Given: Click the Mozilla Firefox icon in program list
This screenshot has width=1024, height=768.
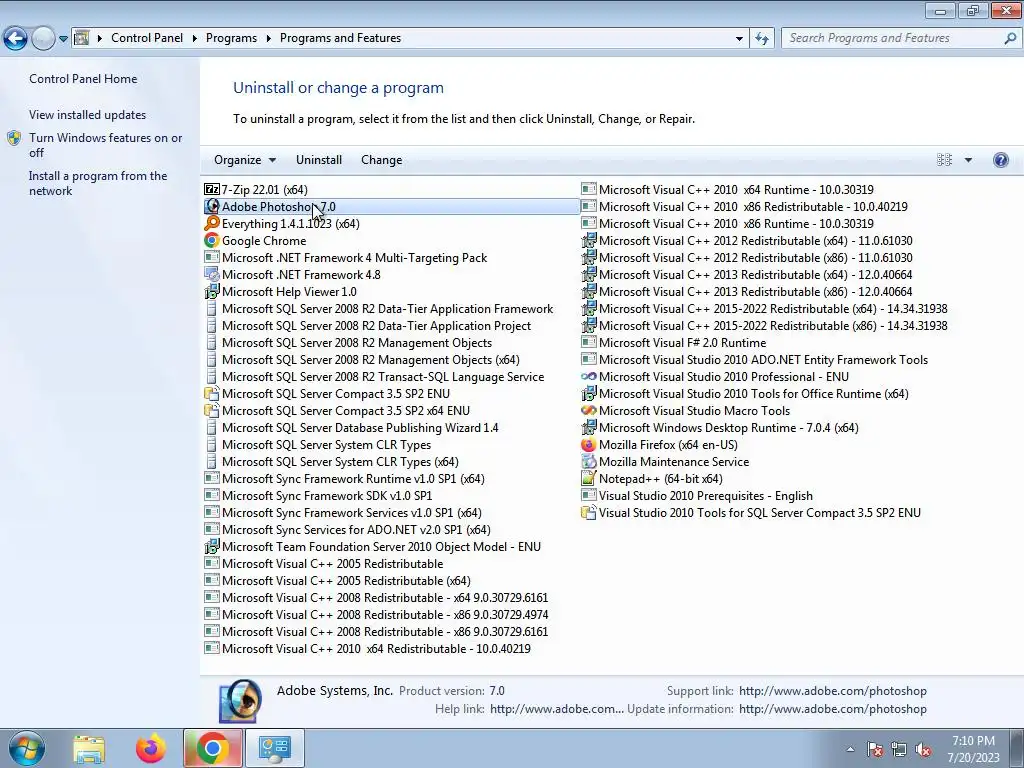Looking at the screenshot, I should click(x=588, y=445).
